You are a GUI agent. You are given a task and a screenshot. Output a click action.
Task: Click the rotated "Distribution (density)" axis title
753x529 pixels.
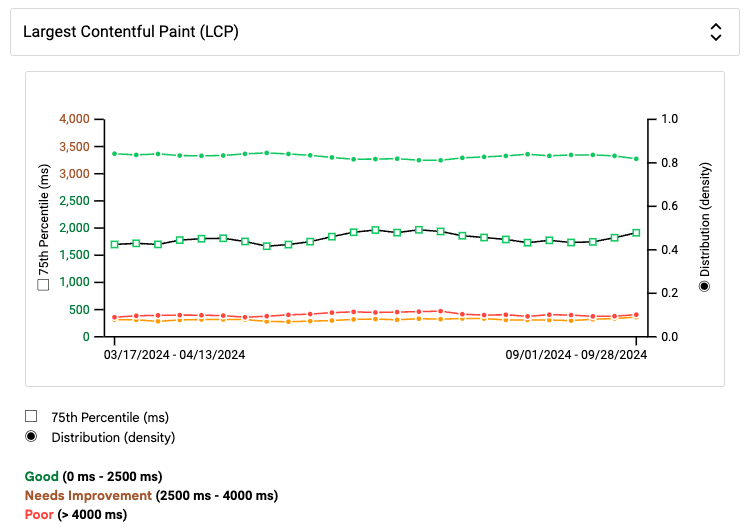[x=704, y=220]
